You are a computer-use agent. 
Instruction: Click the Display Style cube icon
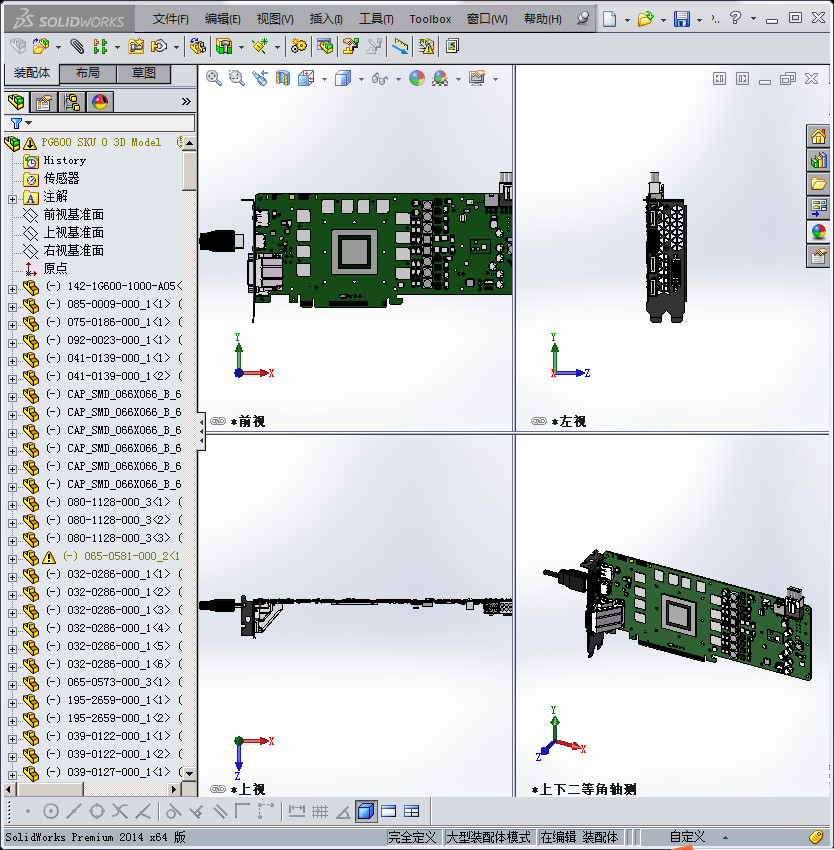click(x=343, y=79)
